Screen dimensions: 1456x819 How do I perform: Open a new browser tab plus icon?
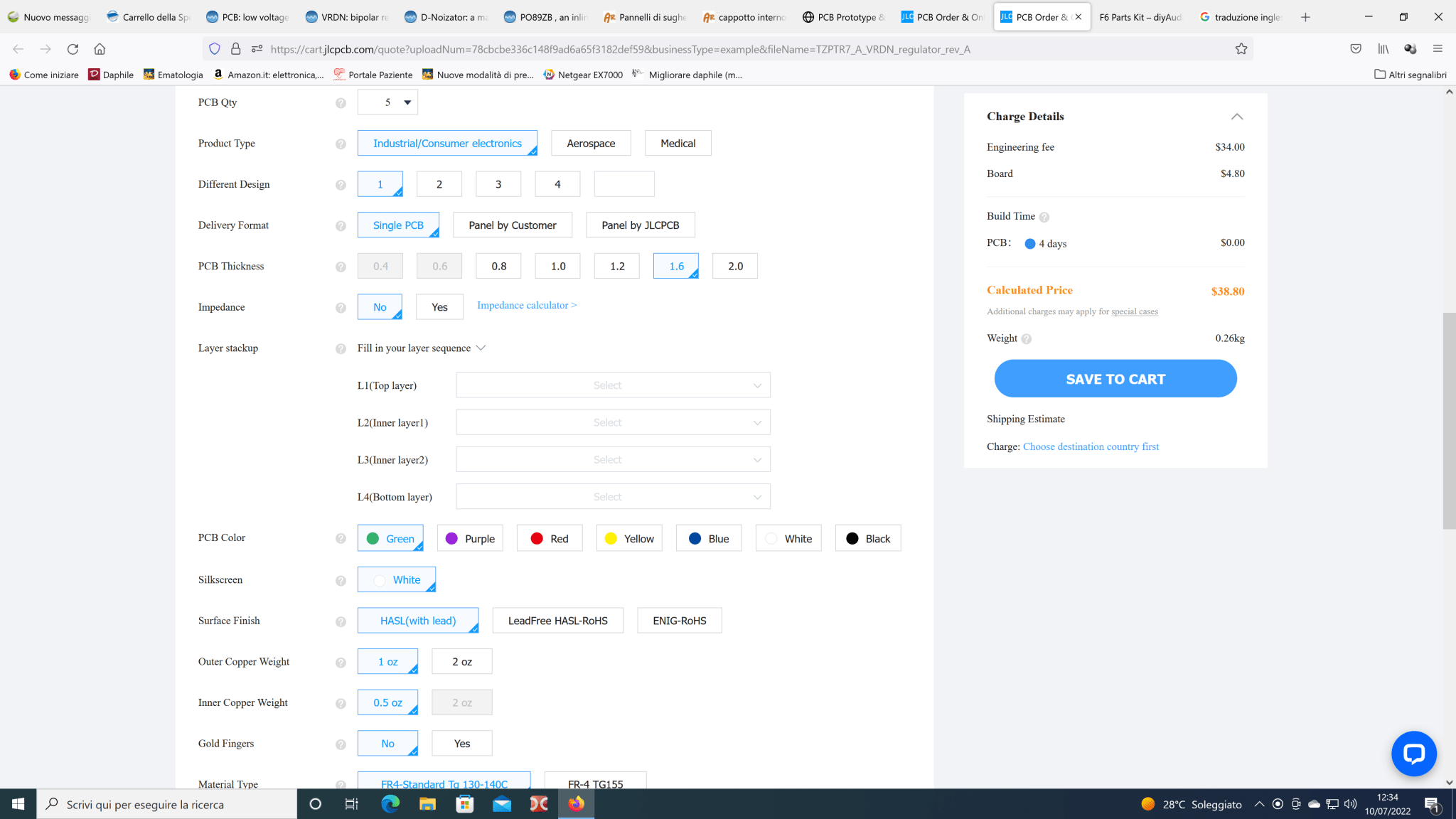coord(1305,17)
